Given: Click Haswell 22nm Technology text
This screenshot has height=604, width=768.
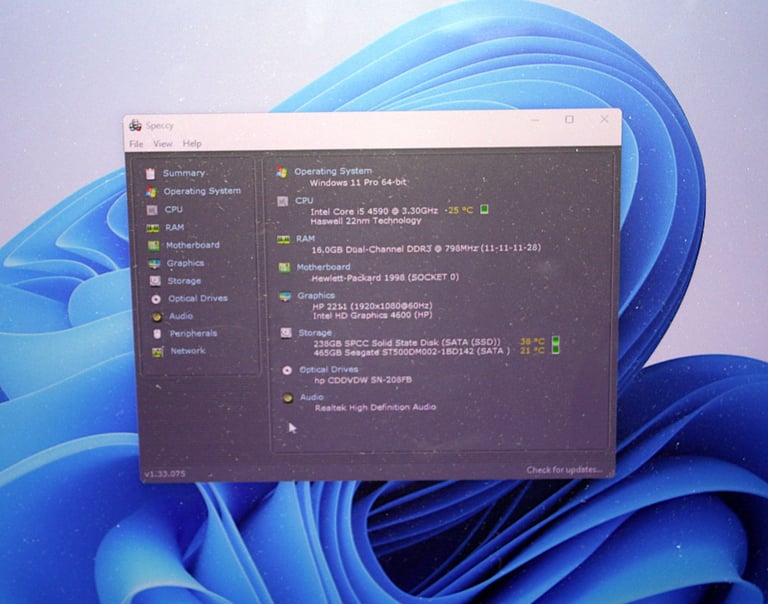Looking at the screenshot, I should (366, 220).
